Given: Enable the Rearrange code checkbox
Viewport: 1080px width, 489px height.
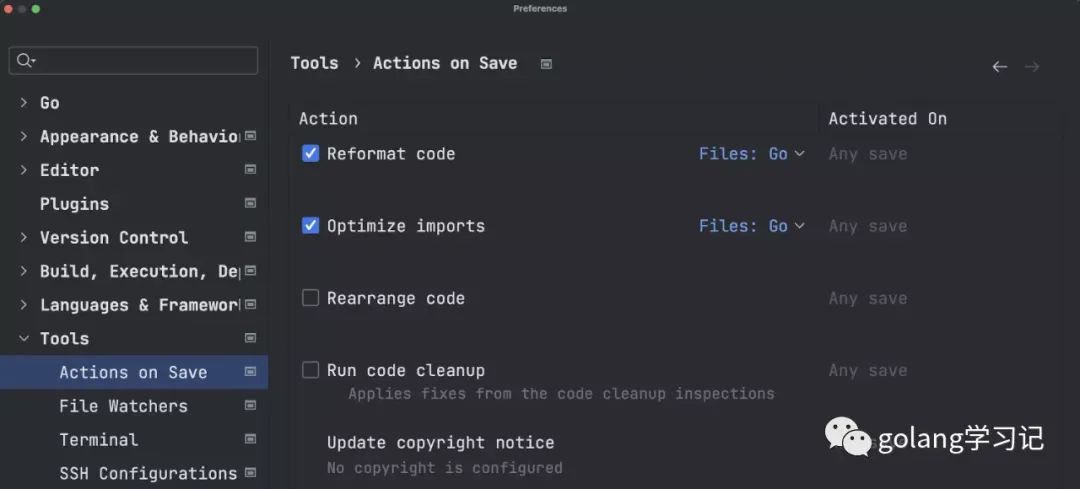Looking at the screenshot, I should tap(311, 298).
